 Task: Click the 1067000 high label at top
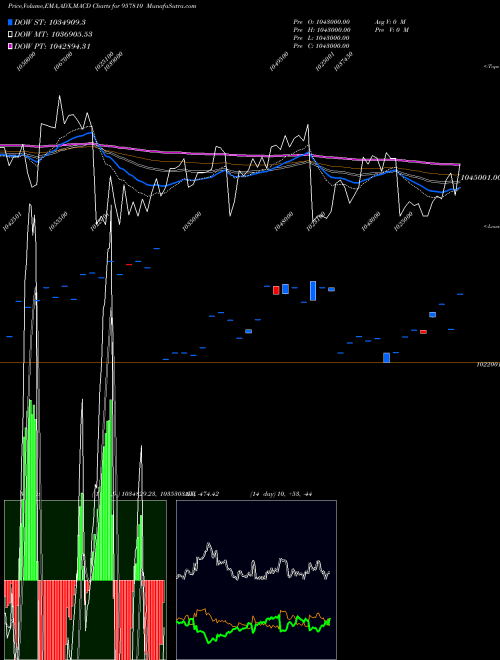64,61
